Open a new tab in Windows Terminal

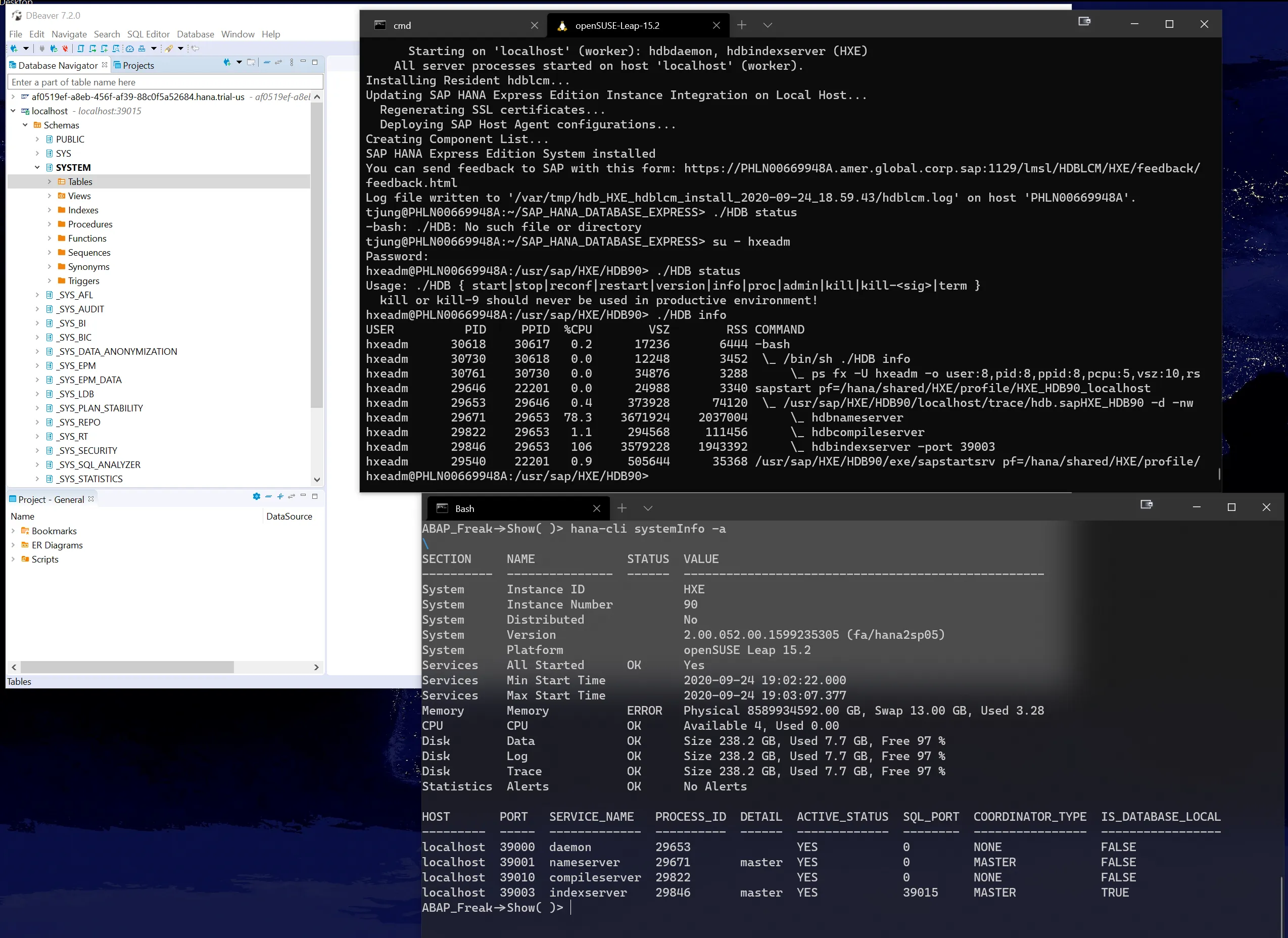(742, 25)
